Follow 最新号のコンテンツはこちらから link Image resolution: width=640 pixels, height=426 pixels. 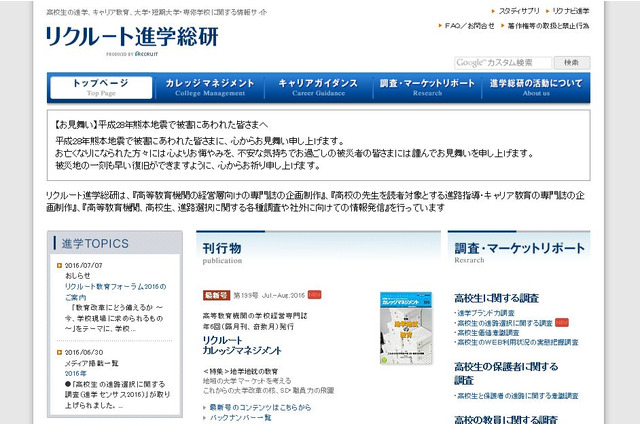coord(260,407)
